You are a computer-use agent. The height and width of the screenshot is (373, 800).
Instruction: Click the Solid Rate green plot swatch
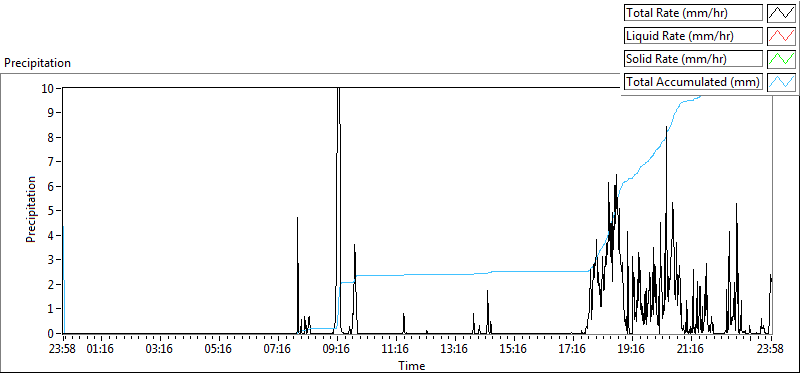[781, 59]
